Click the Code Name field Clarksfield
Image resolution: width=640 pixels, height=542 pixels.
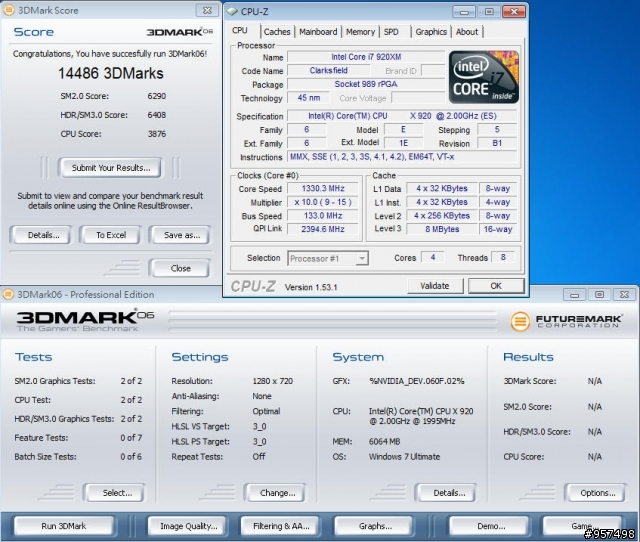pos(328,71)
